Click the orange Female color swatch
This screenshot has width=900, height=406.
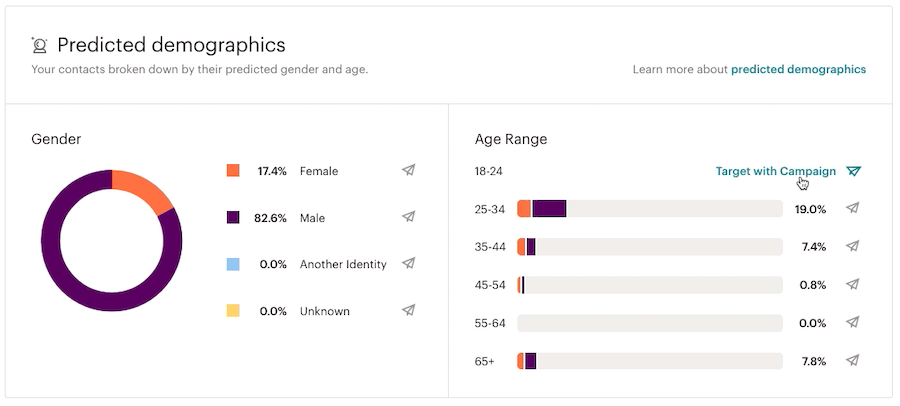233,171
